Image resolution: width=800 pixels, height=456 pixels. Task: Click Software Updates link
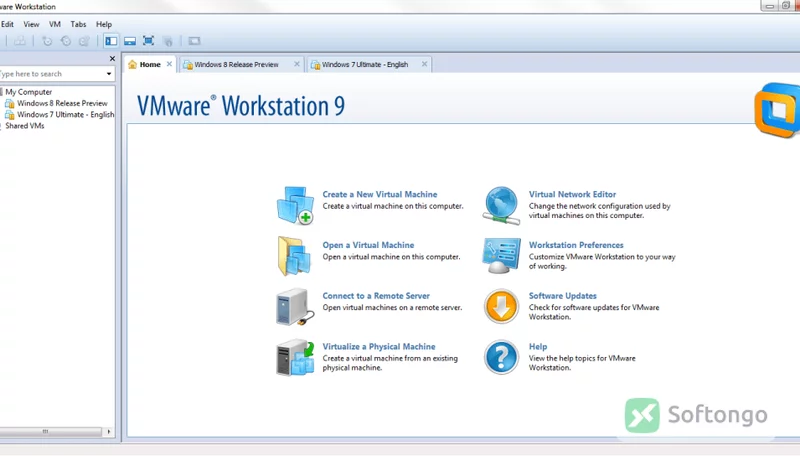(x=562, y=296)
